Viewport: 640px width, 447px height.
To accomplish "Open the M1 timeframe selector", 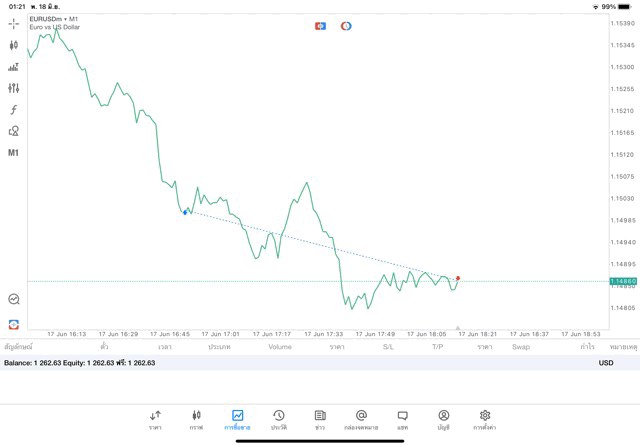I will 14,153.
